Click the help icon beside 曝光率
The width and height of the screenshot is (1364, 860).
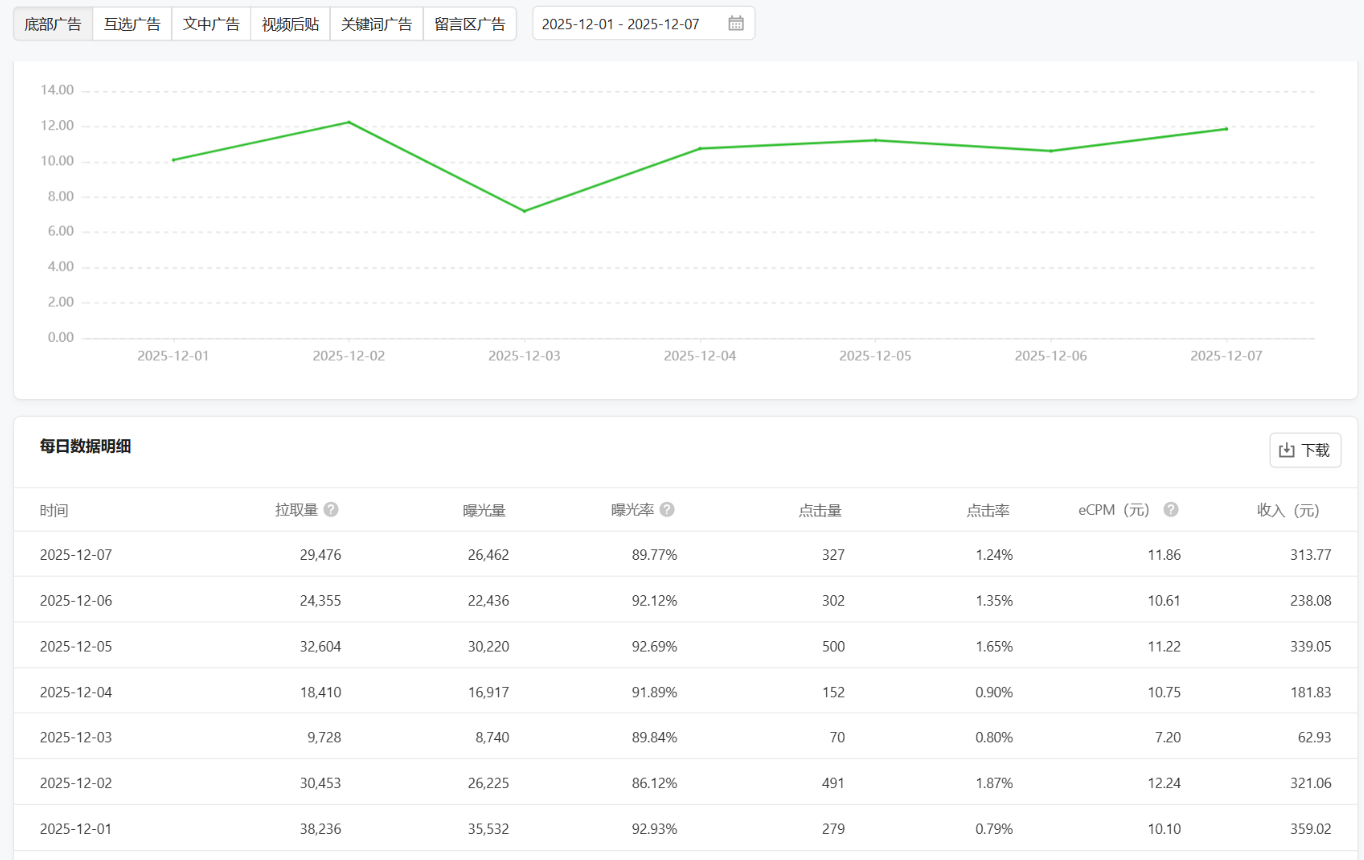[x=667, y=510]
